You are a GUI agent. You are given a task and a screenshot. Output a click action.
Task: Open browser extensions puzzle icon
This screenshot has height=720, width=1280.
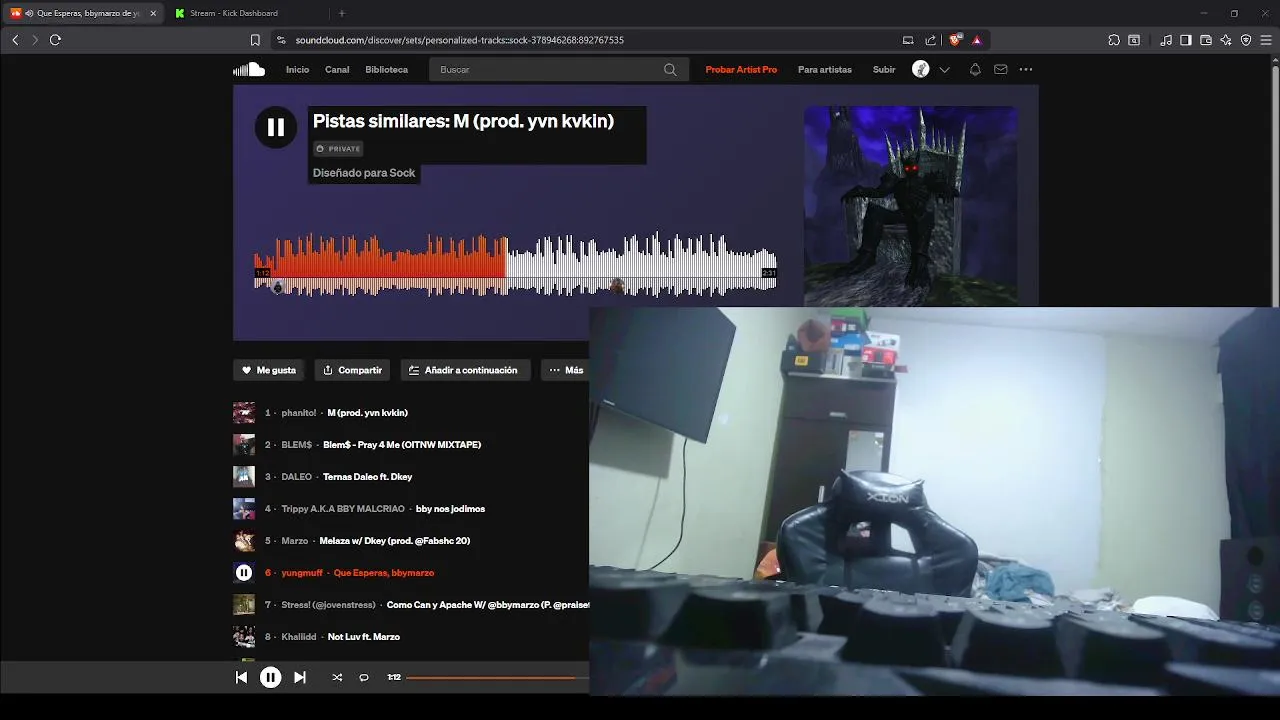click(1114, 40)
